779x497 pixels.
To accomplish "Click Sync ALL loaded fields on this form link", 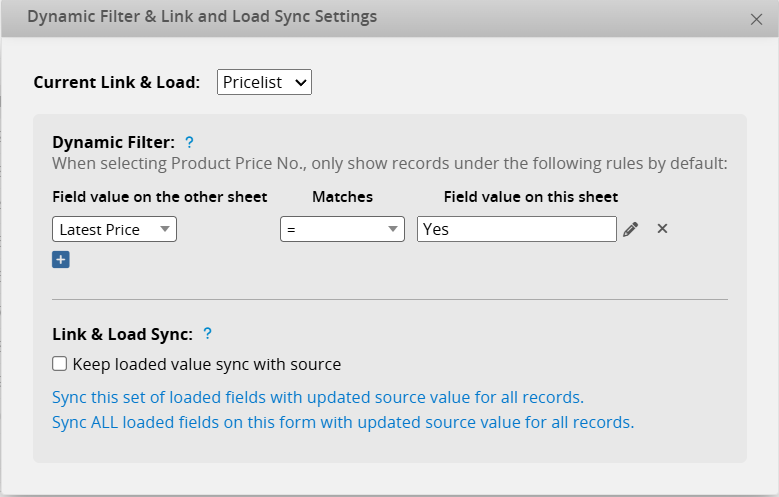I will pos(342,422).
